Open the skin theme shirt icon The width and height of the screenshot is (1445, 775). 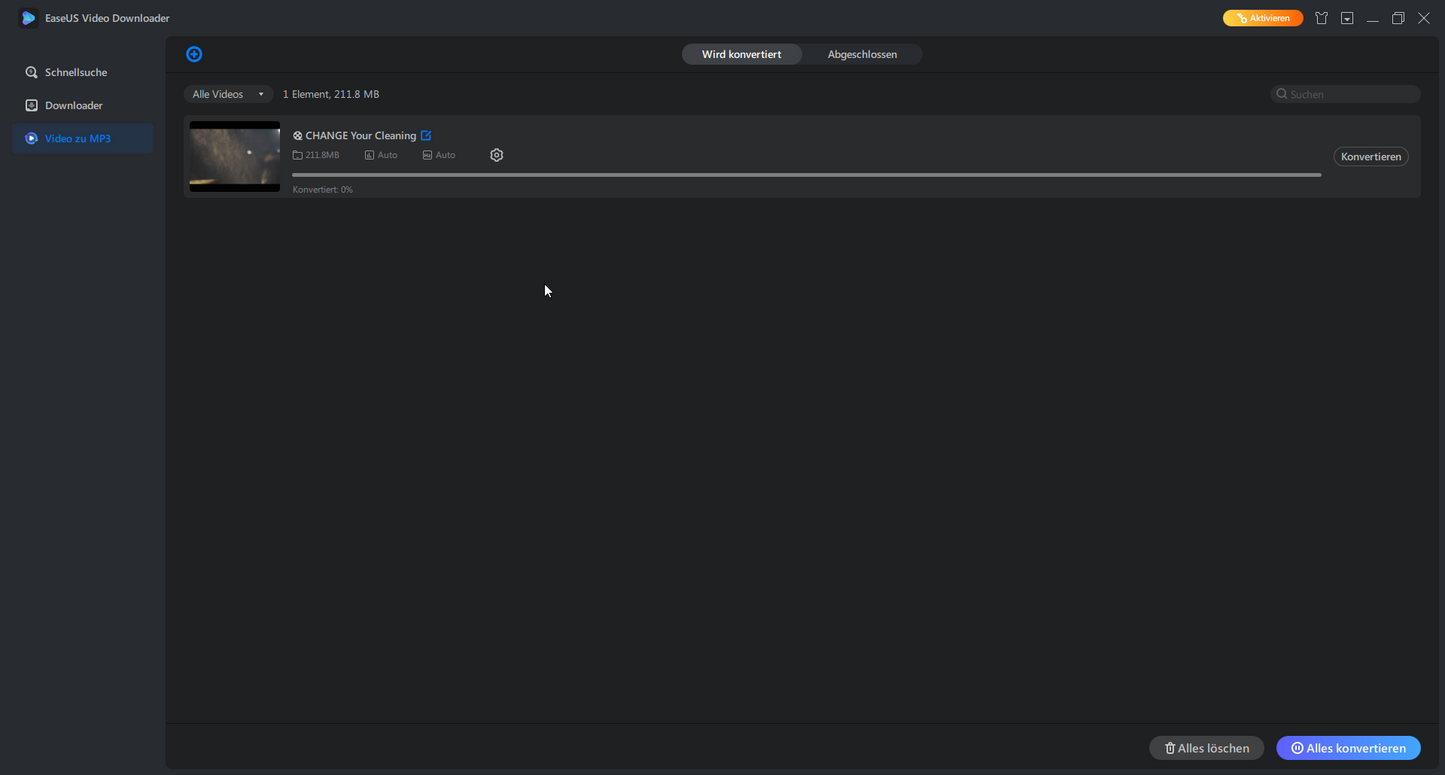click(1321, 18)
